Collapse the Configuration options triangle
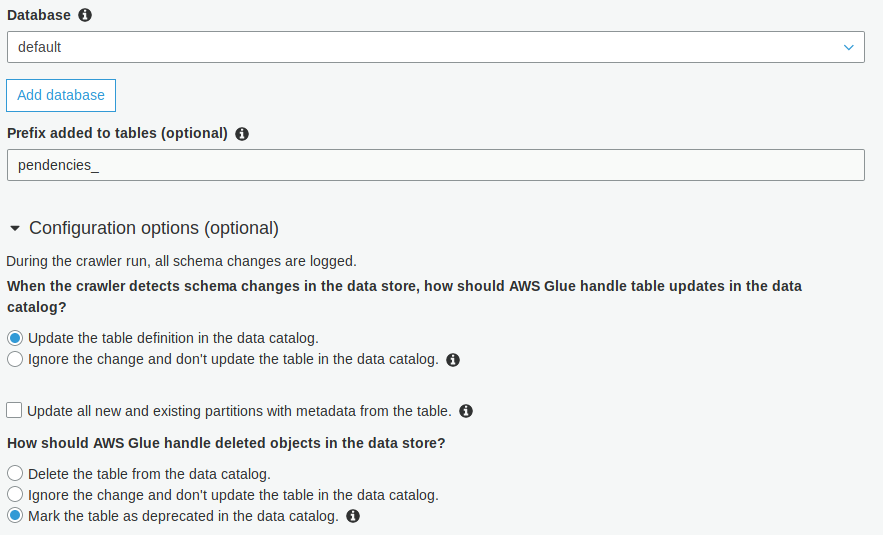 click(15, 228)
